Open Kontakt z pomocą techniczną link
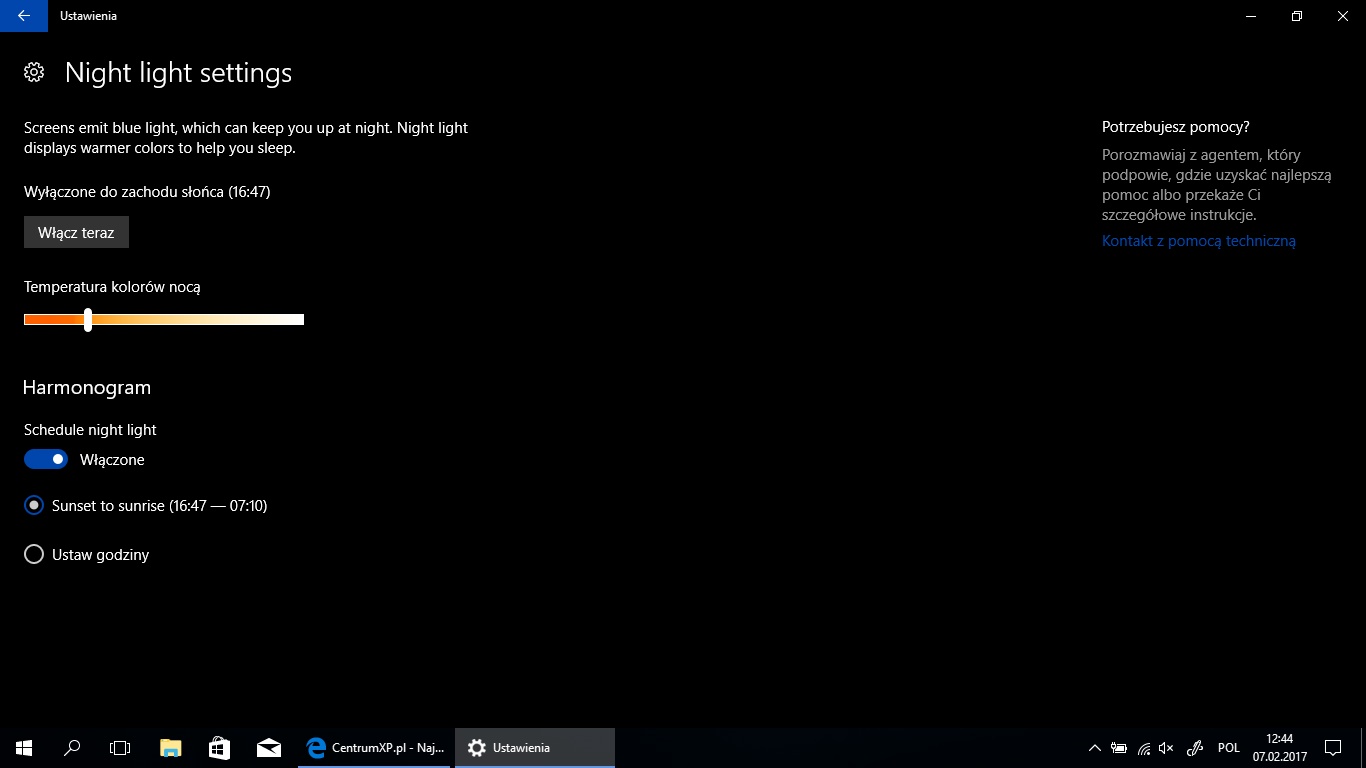This screenshot has height=768, width=1366. (x=1198, y=241)
